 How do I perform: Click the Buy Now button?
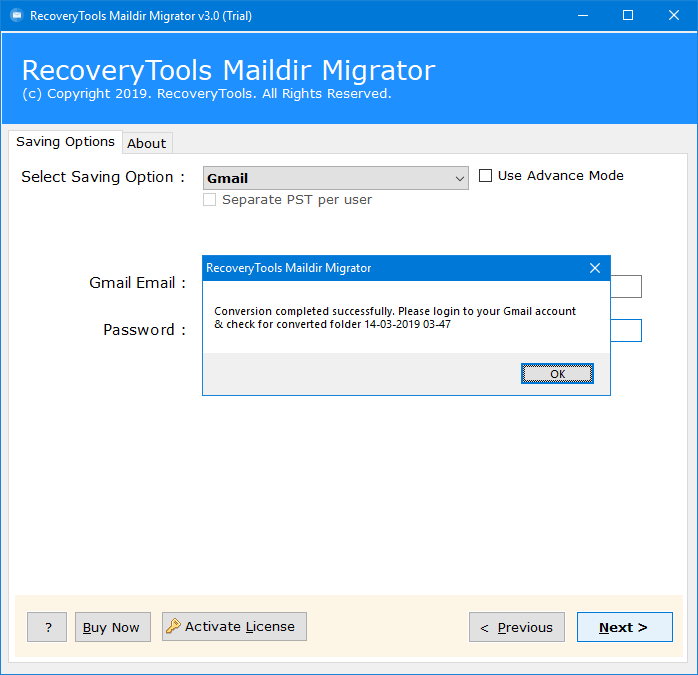tap(113, 627)
